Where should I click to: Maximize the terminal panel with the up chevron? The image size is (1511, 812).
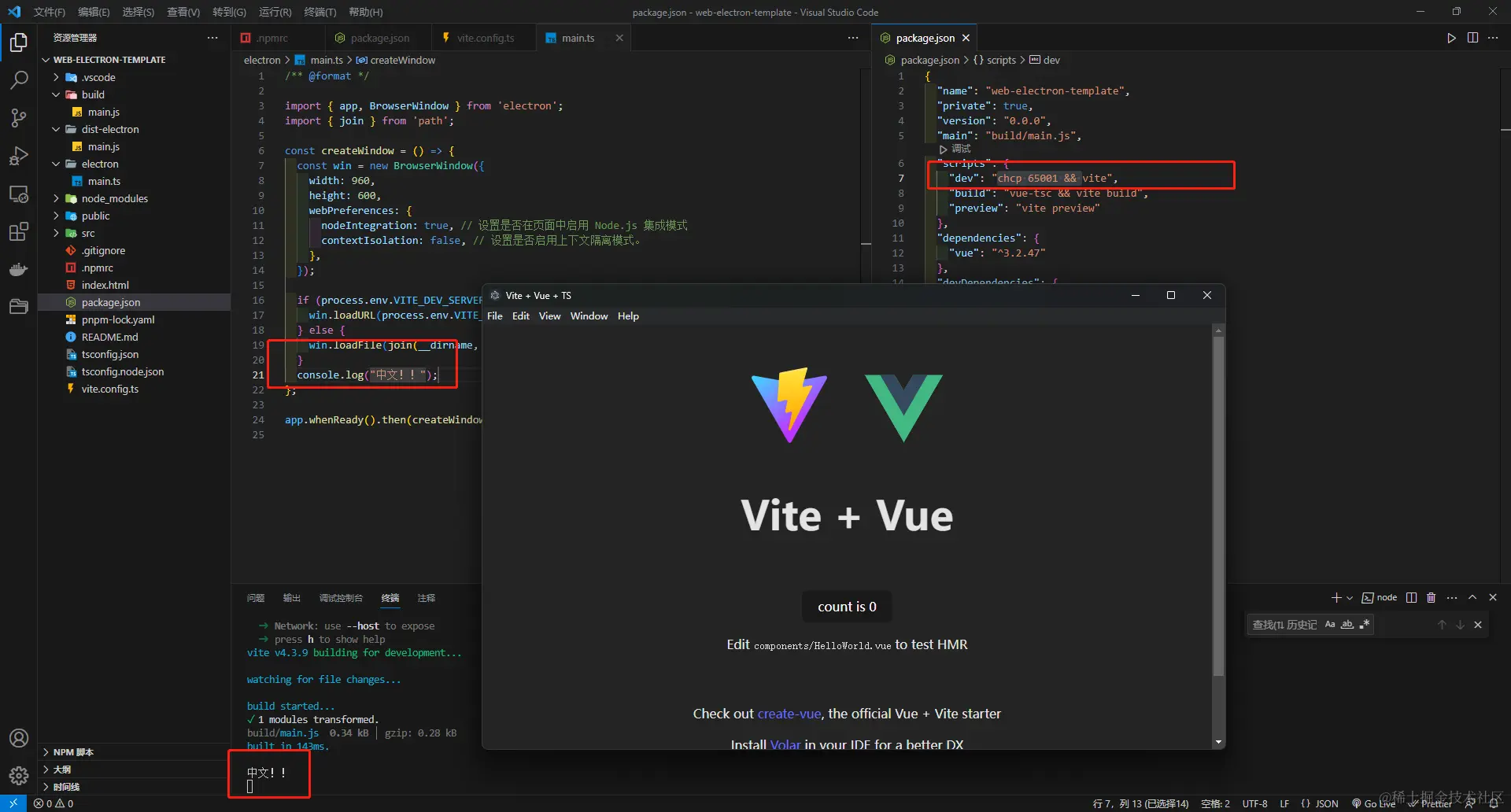pos(1472,598)
